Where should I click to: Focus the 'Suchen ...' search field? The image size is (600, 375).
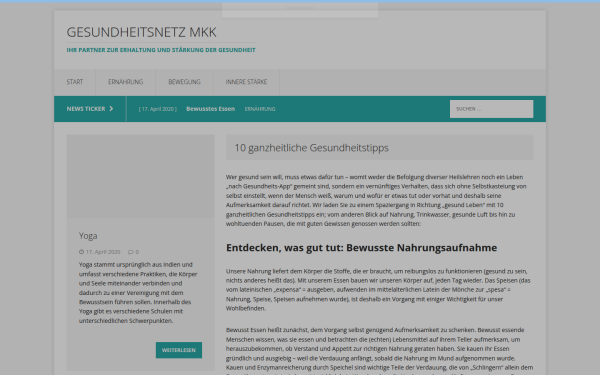click(x=491, y=109)
